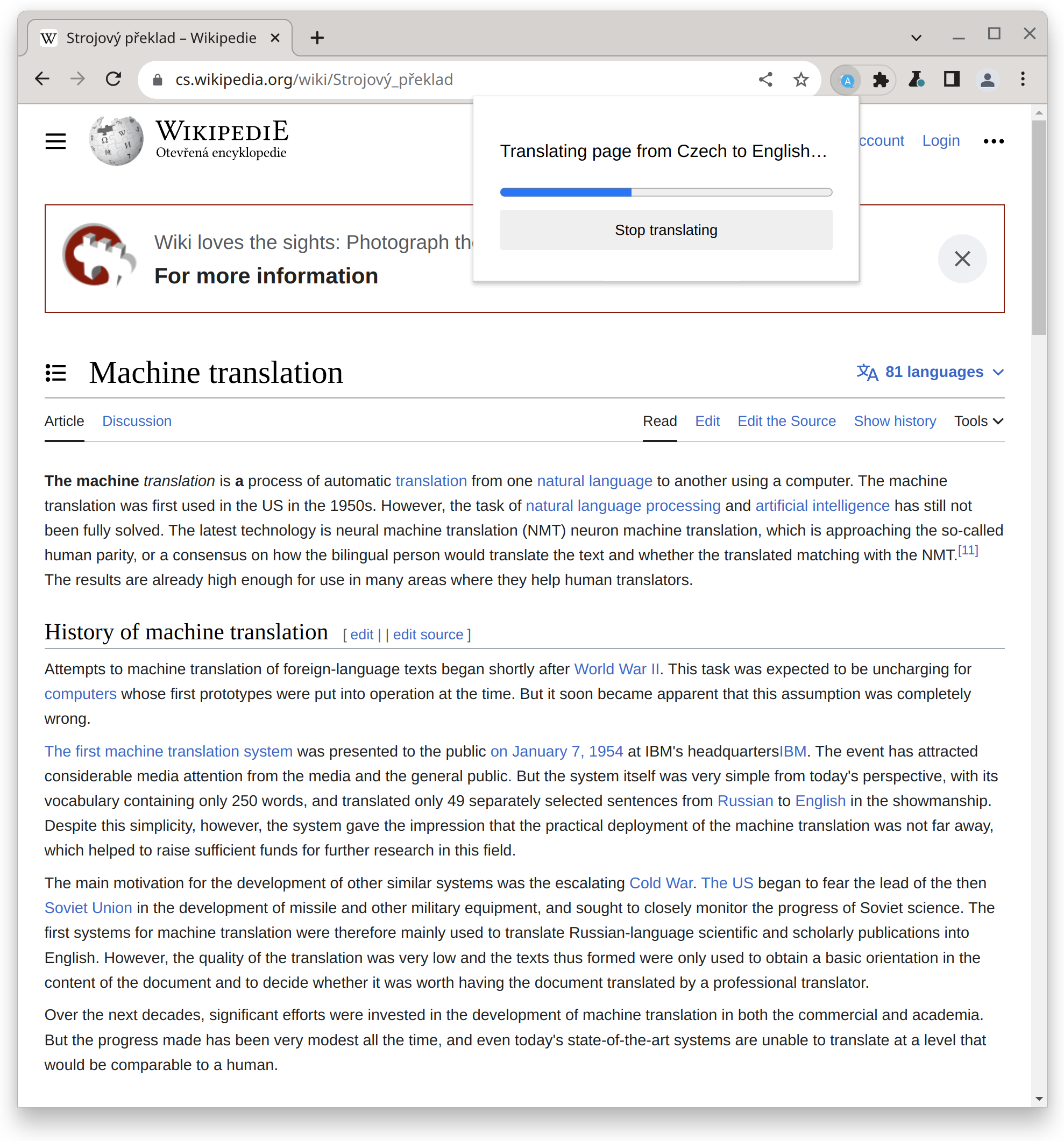Dismiss the Wiki loves the sights banner
The image size is (1064, 1141).
(962, 259)
